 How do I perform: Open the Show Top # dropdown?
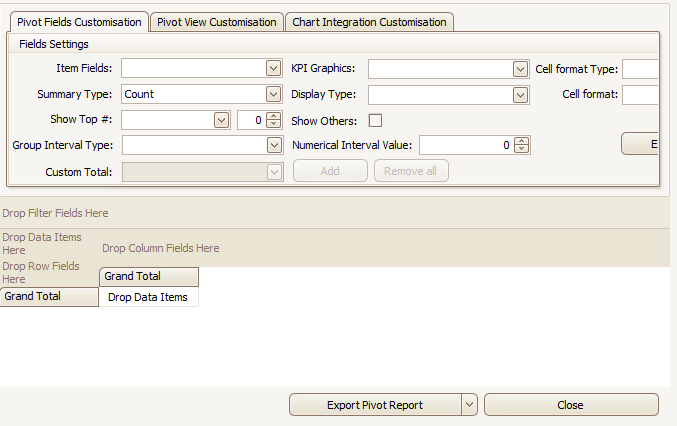(222, 120)
